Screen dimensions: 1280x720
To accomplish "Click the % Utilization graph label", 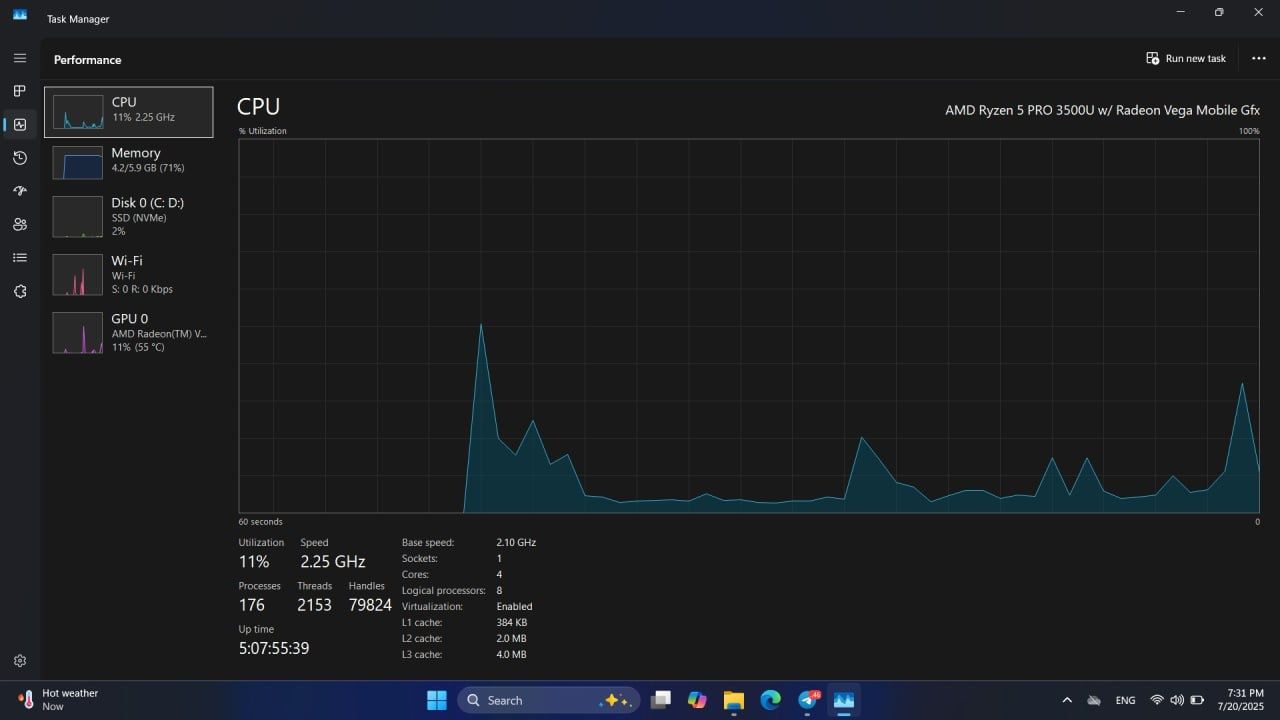I will [x=262, y=131].
